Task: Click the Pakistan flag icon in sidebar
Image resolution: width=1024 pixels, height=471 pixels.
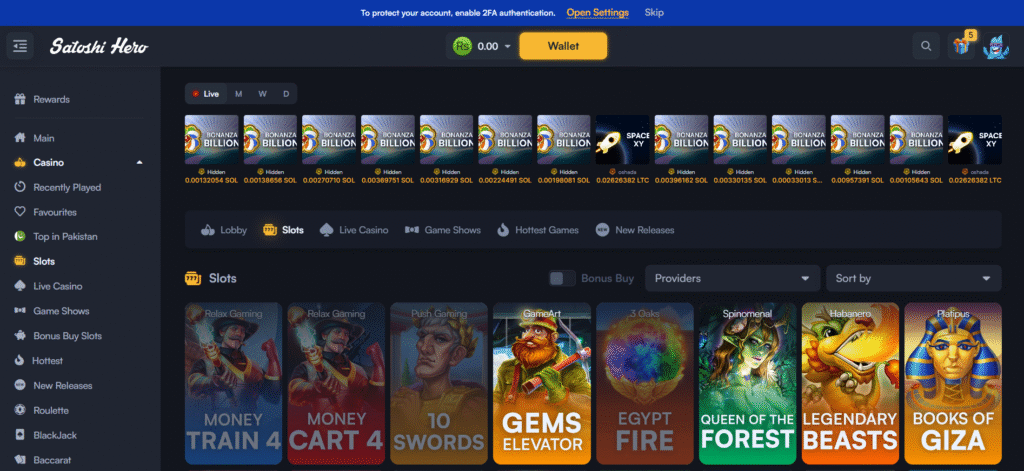Action: tap(20, 236)
